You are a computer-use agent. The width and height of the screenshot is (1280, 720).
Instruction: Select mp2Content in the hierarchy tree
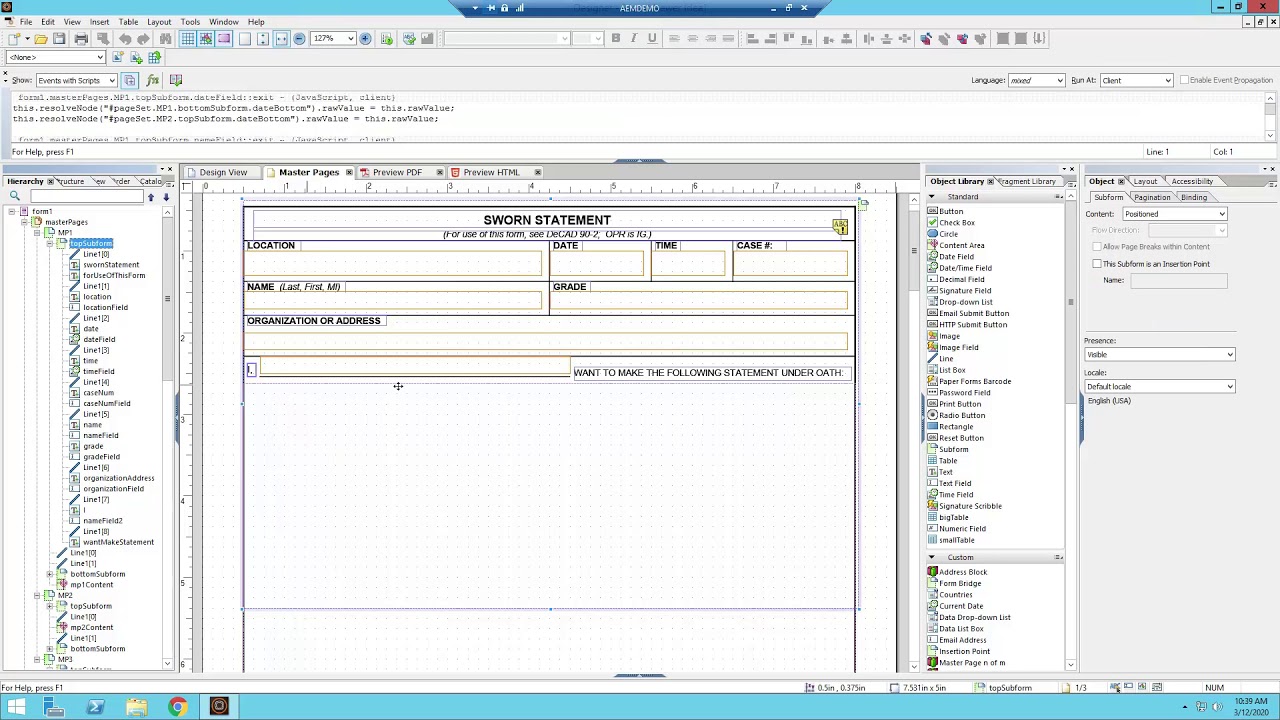92,628
